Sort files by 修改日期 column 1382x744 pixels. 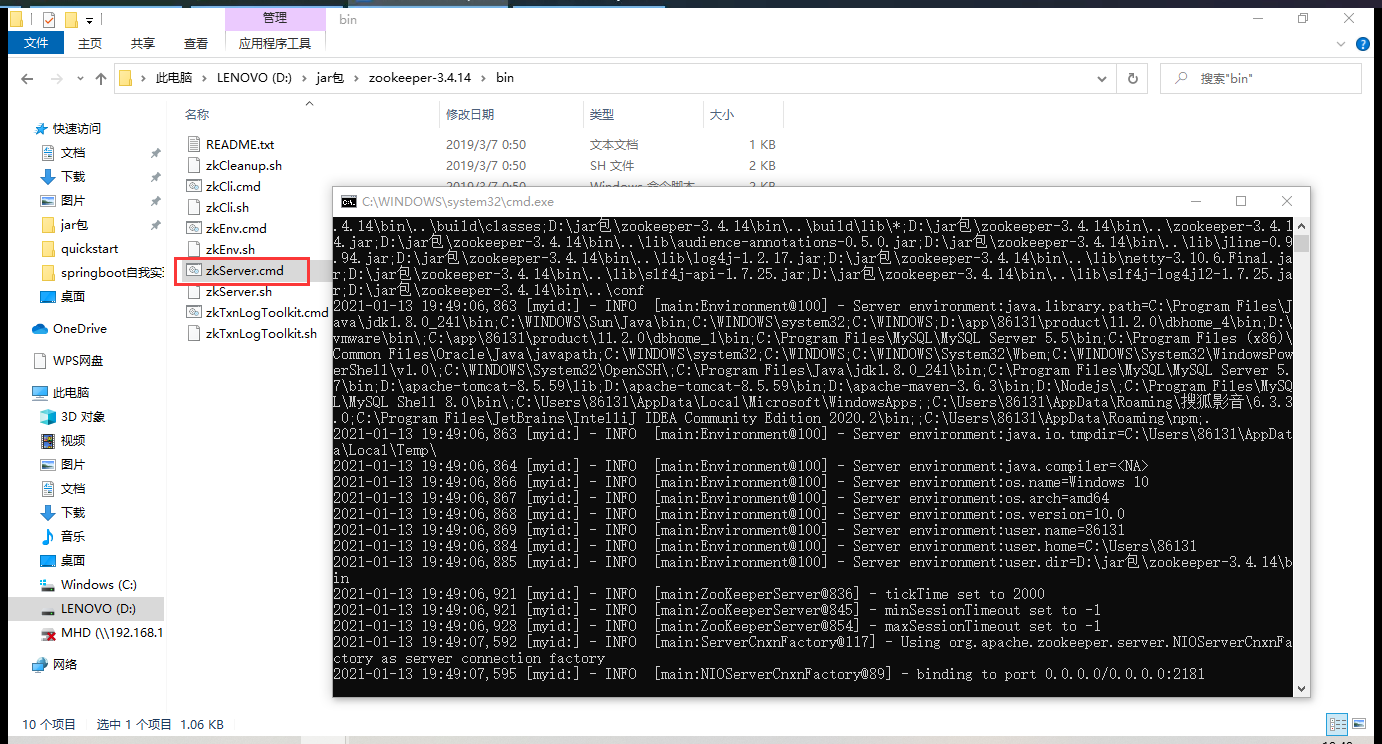[470, 115]
